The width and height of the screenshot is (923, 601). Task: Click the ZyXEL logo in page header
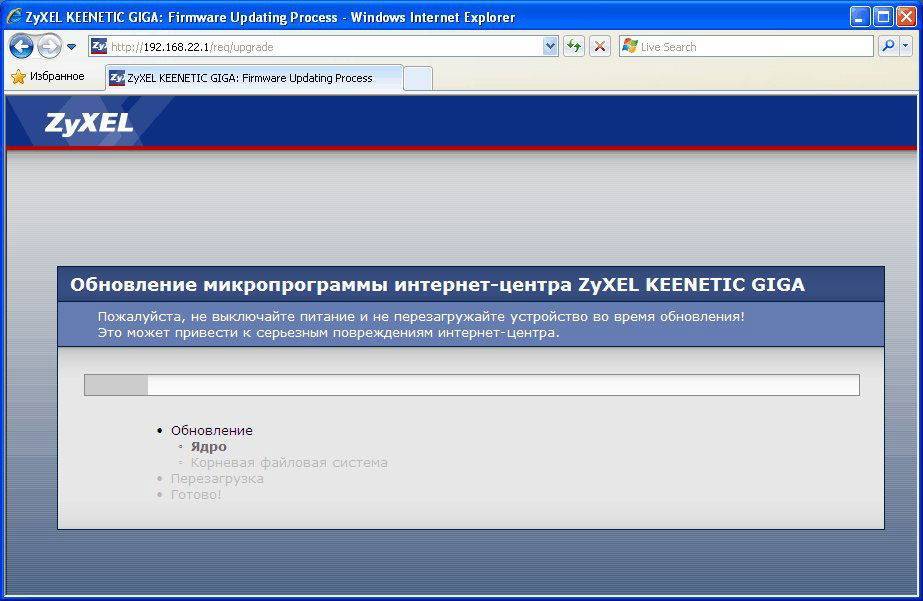click(x=88, y=123)
